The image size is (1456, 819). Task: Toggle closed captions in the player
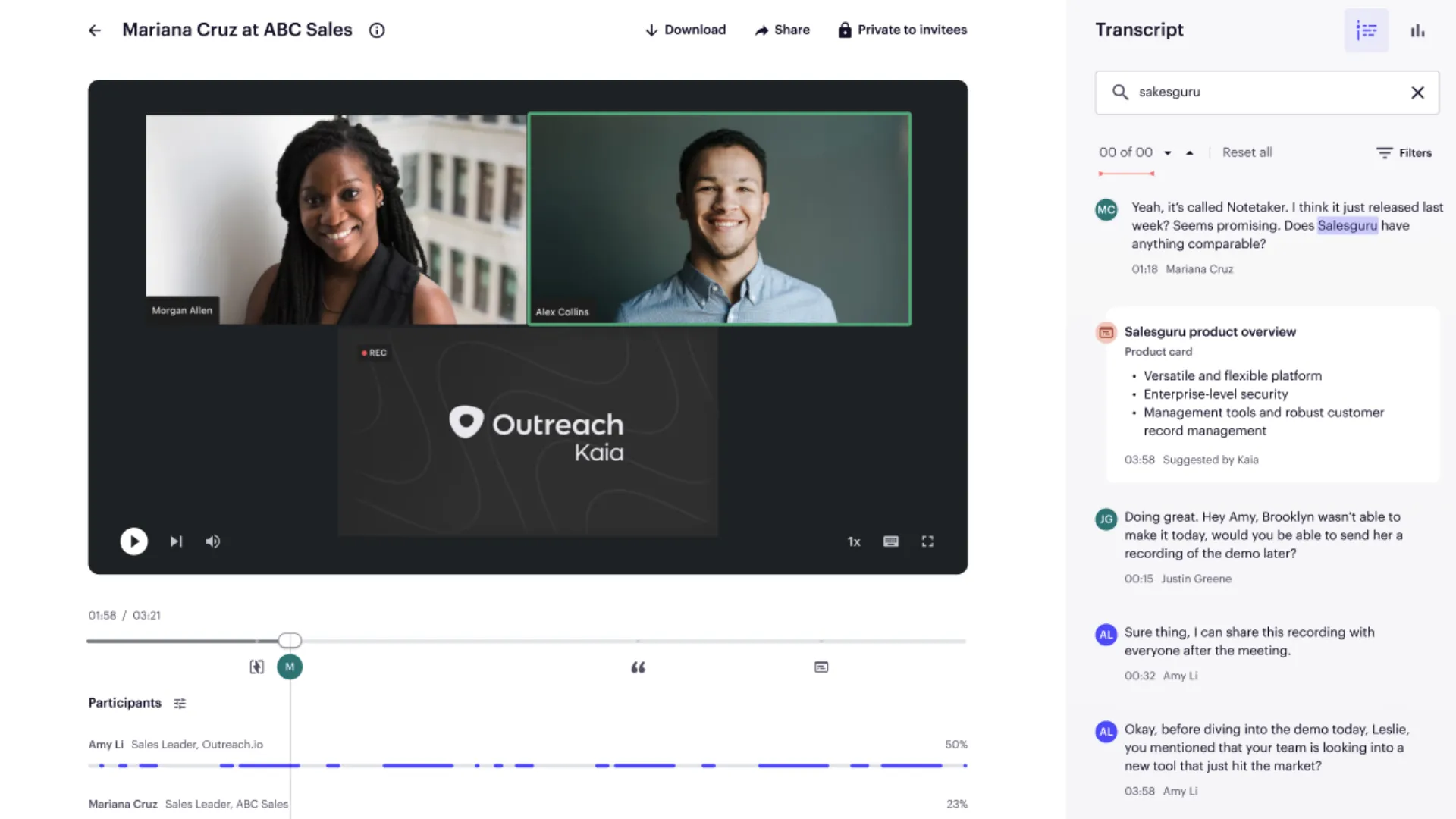tap(891, 541)
